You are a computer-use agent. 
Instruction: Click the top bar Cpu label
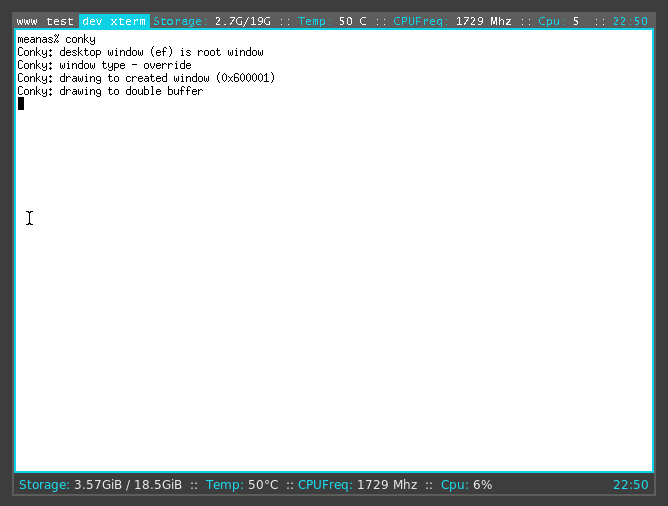pos(552,21)
